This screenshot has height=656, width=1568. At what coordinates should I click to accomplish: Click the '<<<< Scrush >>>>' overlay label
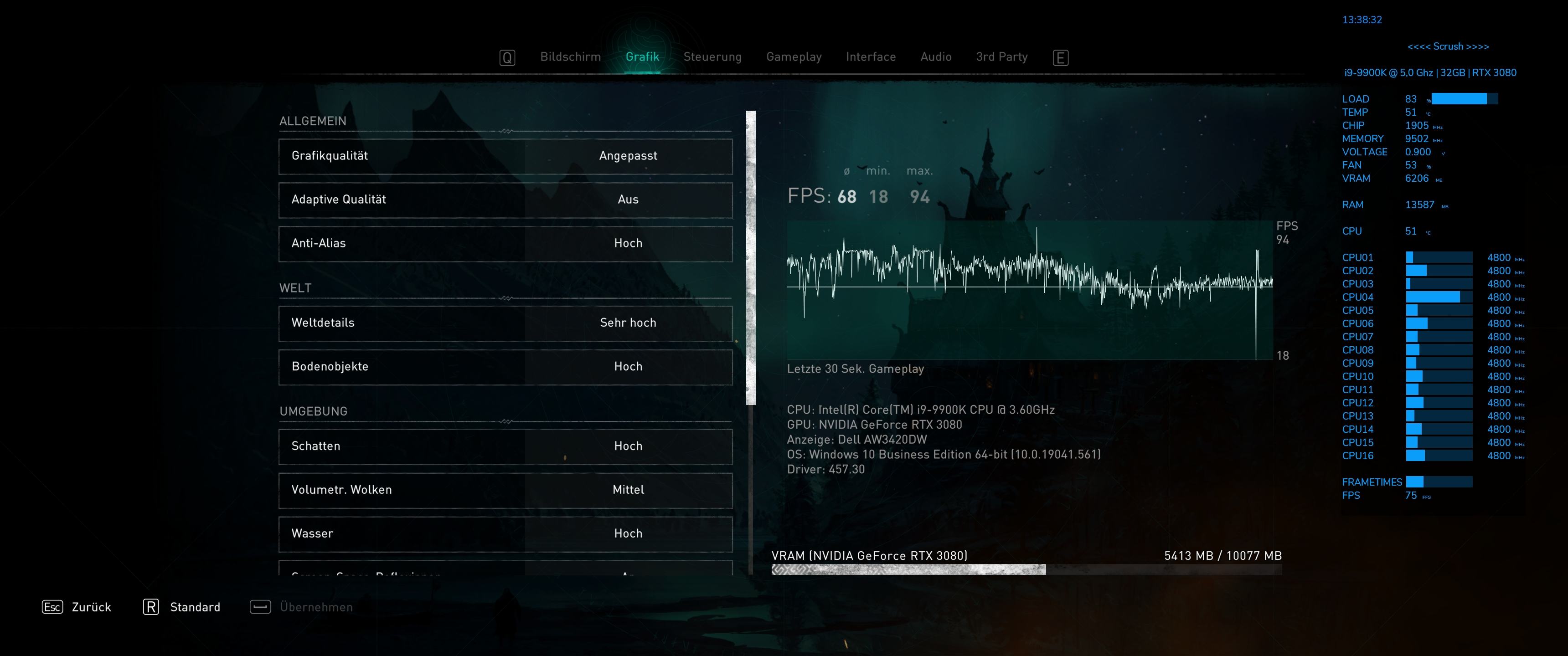(1448, 46)
